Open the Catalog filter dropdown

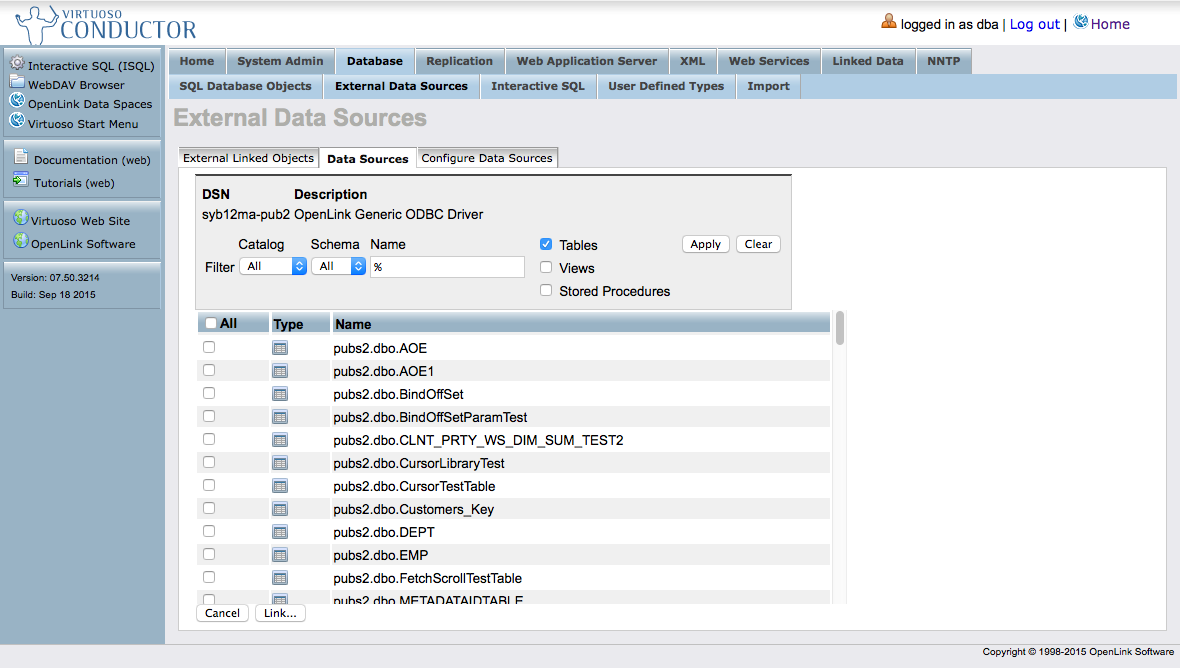coord(273,266)
